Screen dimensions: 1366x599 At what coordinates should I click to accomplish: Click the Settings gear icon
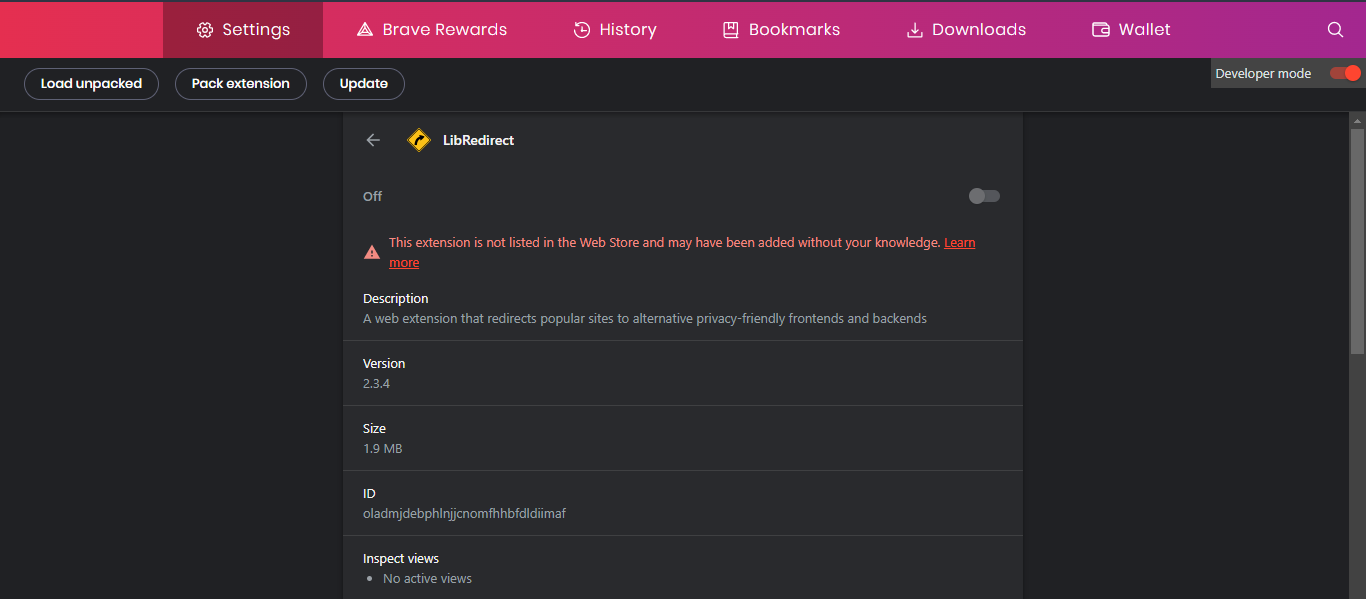(x=205, y=30)
